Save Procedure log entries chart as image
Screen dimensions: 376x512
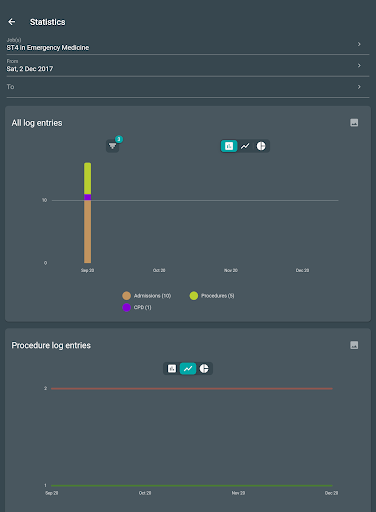[x=354, y=345]
